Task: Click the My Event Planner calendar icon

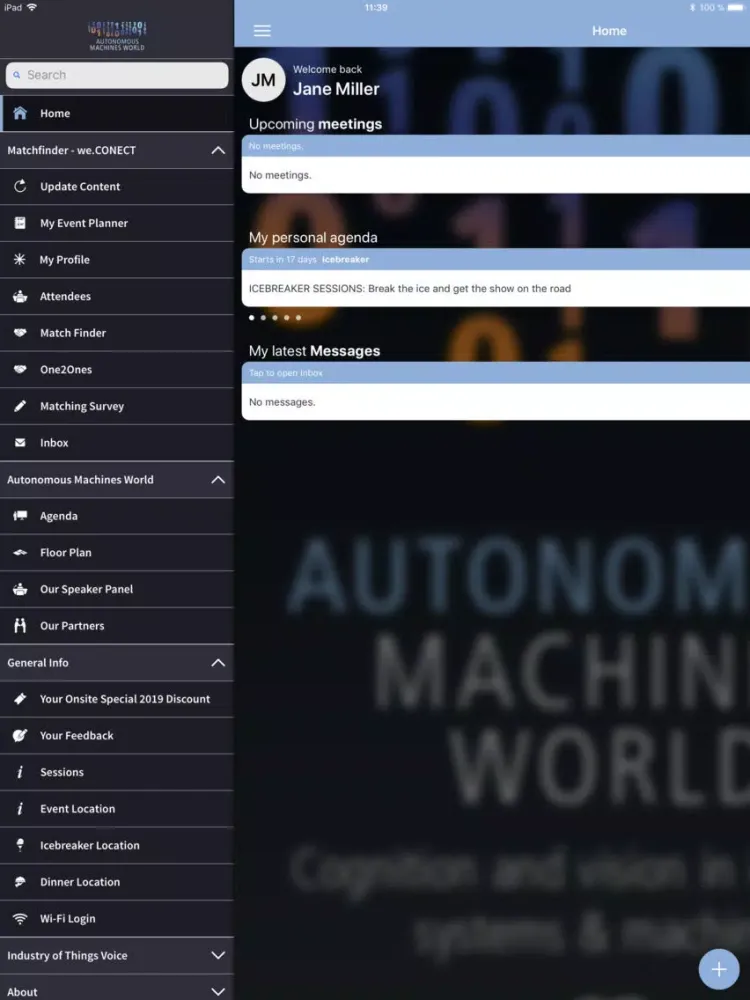Action: 20,223
